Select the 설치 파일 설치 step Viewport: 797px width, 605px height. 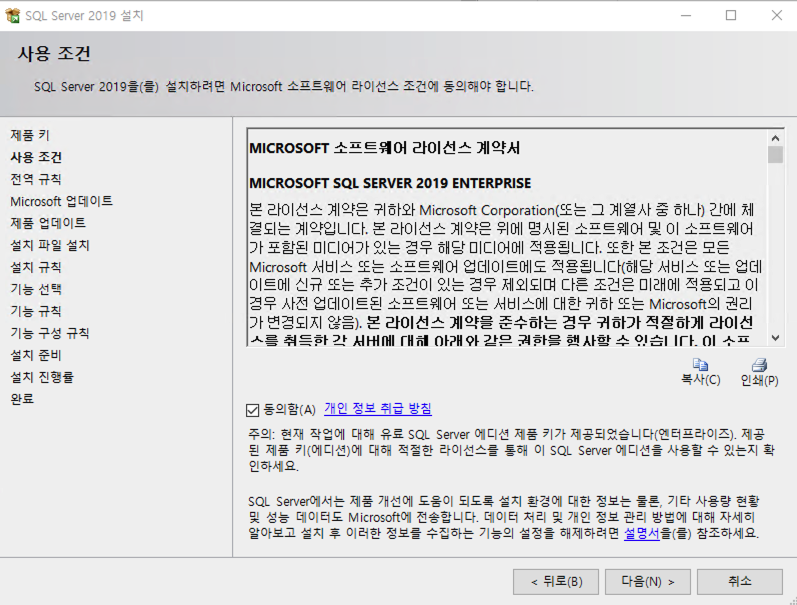[50, 246]
